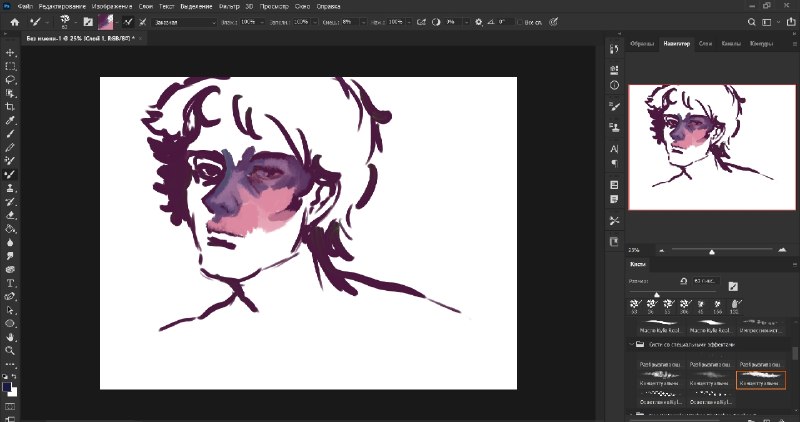Switch to the Каналы tab
The image size is (800, 422).
[731, 44]
